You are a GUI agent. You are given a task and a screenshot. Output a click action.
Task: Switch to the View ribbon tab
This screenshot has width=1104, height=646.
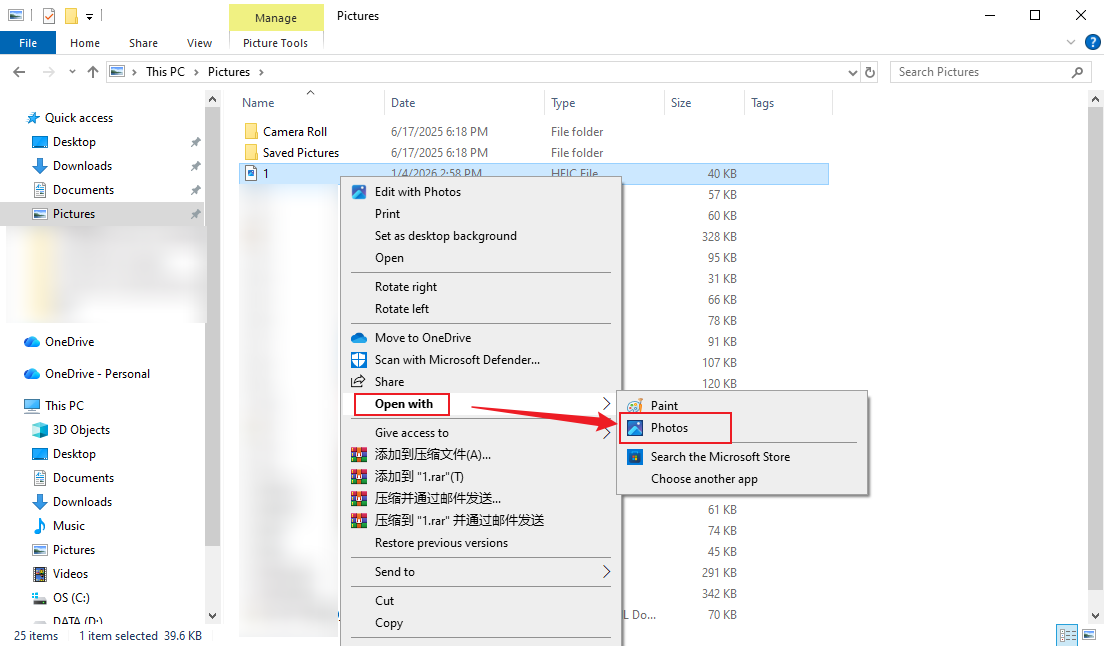199,42
